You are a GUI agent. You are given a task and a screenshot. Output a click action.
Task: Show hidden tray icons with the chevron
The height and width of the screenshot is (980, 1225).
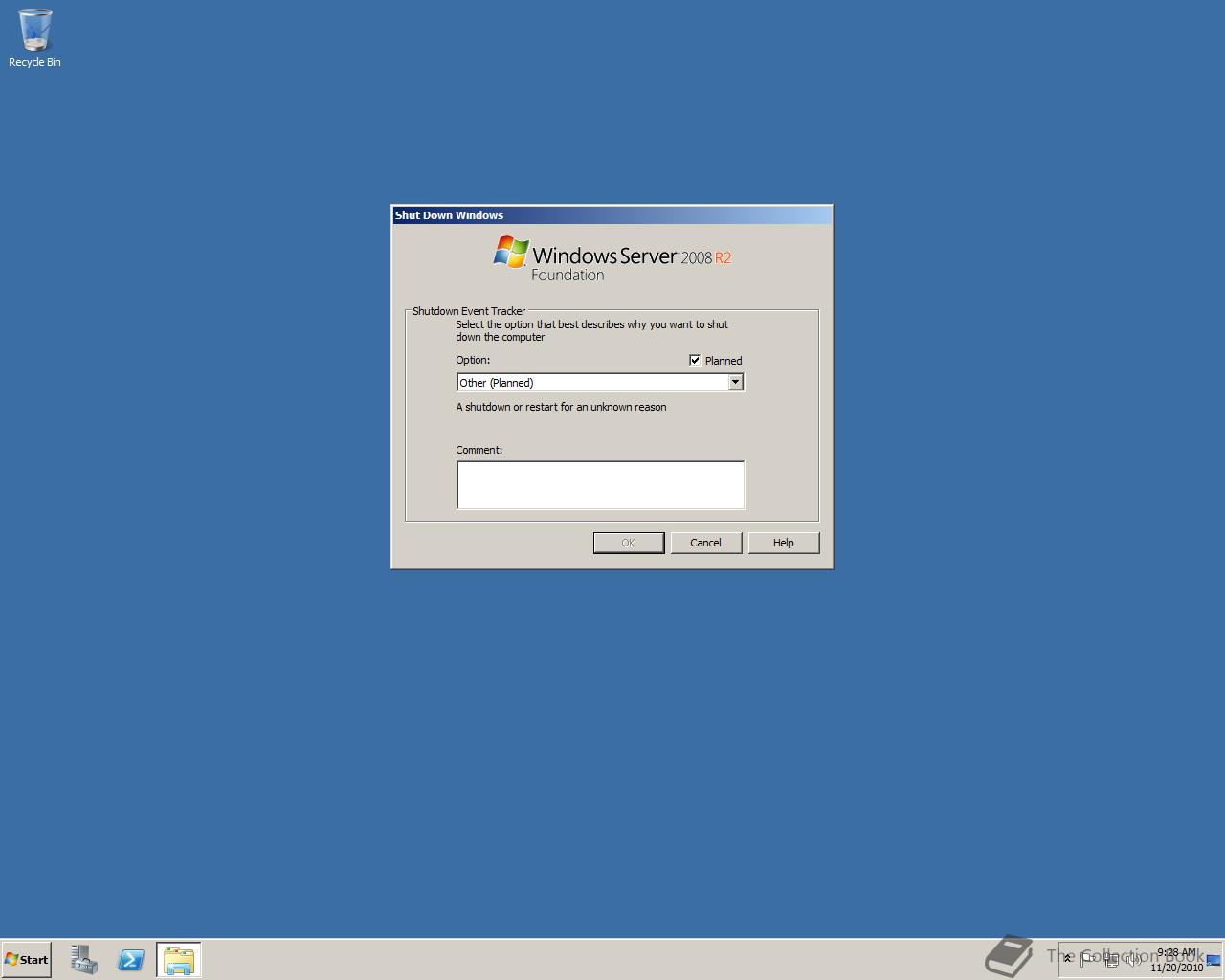coord(1068,959)
